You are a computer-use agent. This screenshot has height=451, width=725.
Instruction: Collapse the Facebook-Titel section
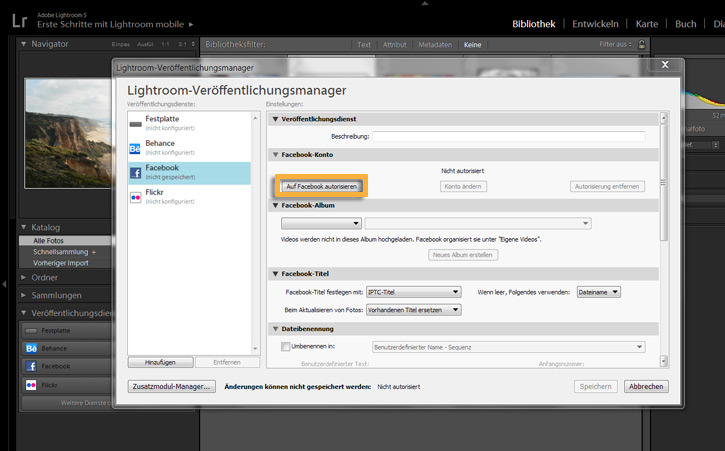(276, 274)
